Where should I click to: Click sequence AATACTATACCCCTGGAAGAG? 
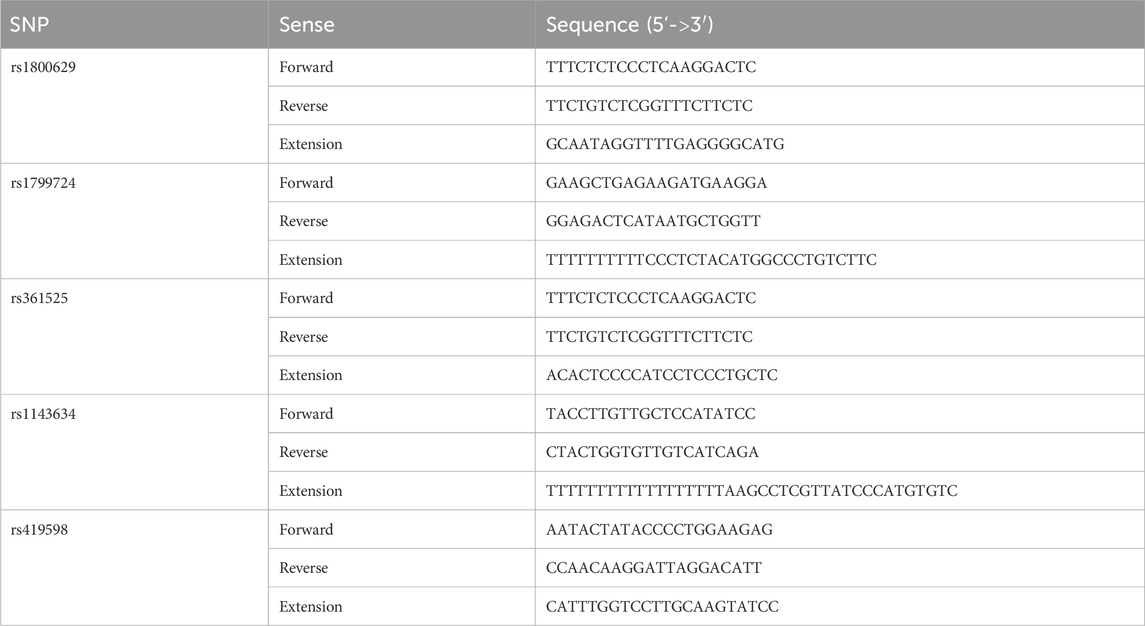coord(659,530)
